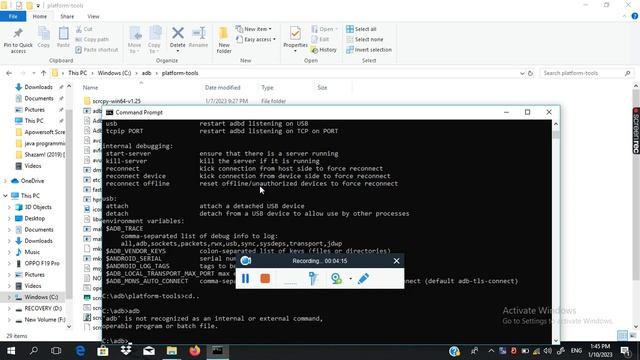
Task: Refresh the platform-tools folder view
Action: [x=530, y=73]
